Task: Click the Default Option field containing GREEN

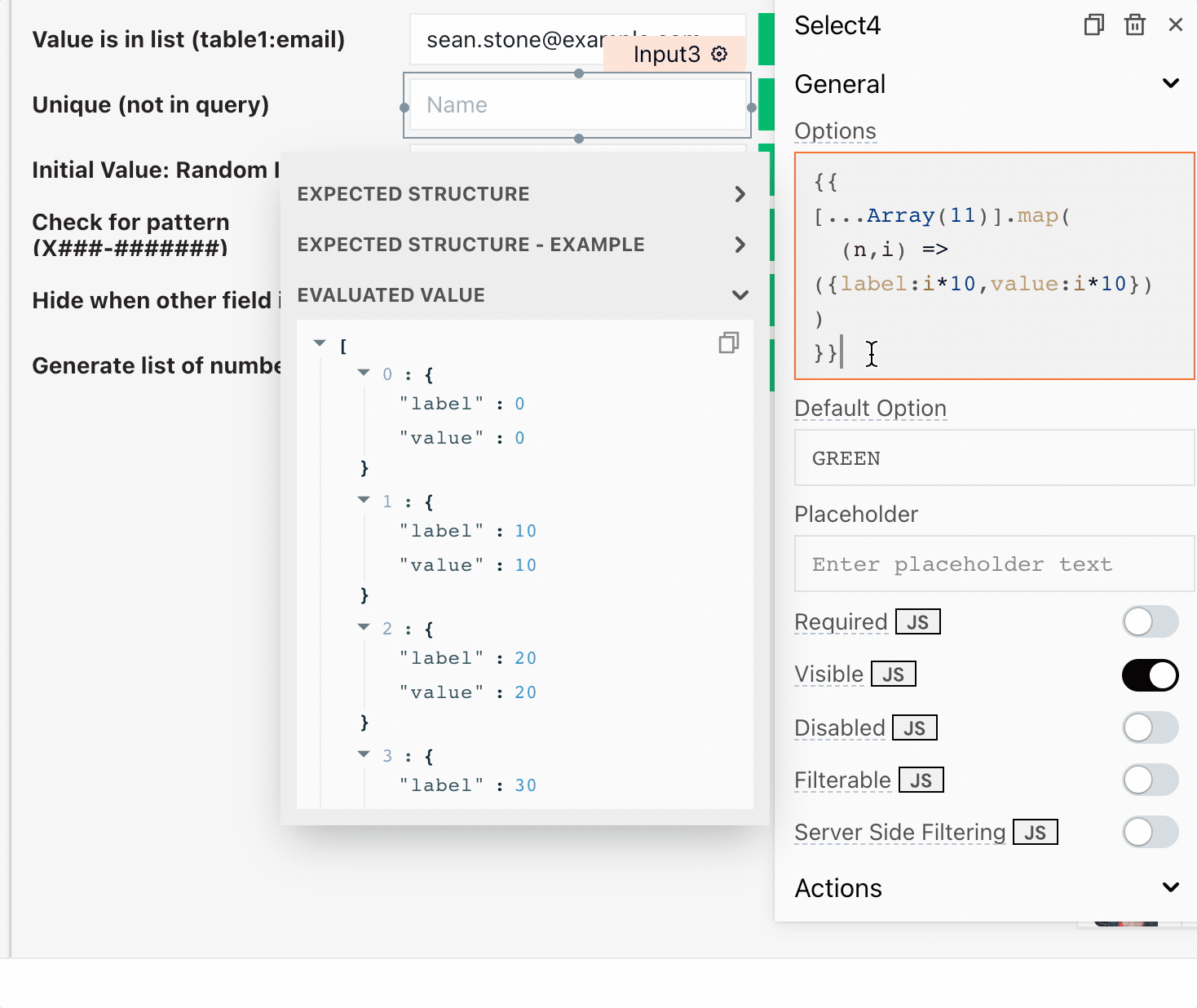Action: point(993,458)
